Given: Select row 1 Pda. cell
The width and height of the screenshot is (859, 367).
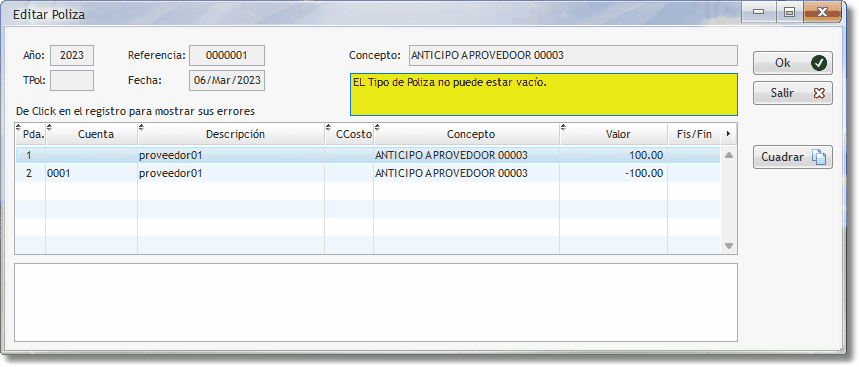Looking at the screenshot, I should coord(30,155).
